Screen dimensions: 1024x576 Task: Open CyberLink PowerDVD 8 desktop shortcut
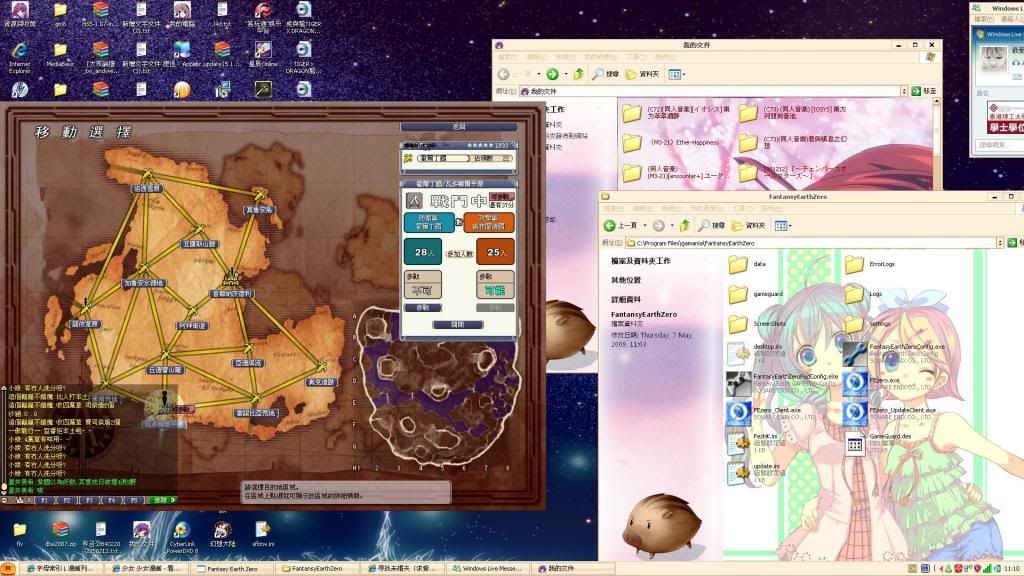[x=182, y=537]
